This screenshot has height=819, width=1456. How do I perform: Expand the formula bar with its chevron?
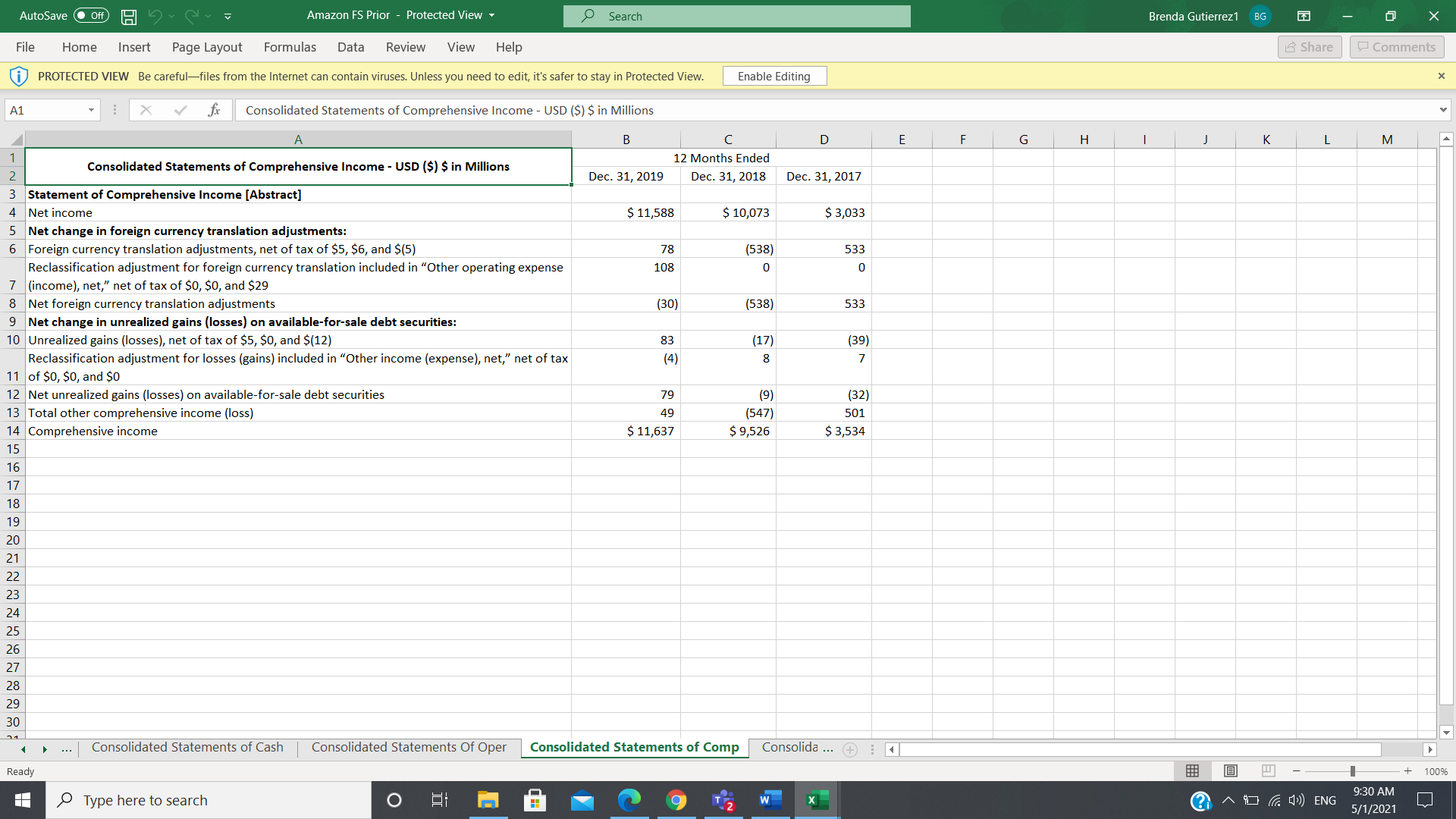coord(1444,110)
